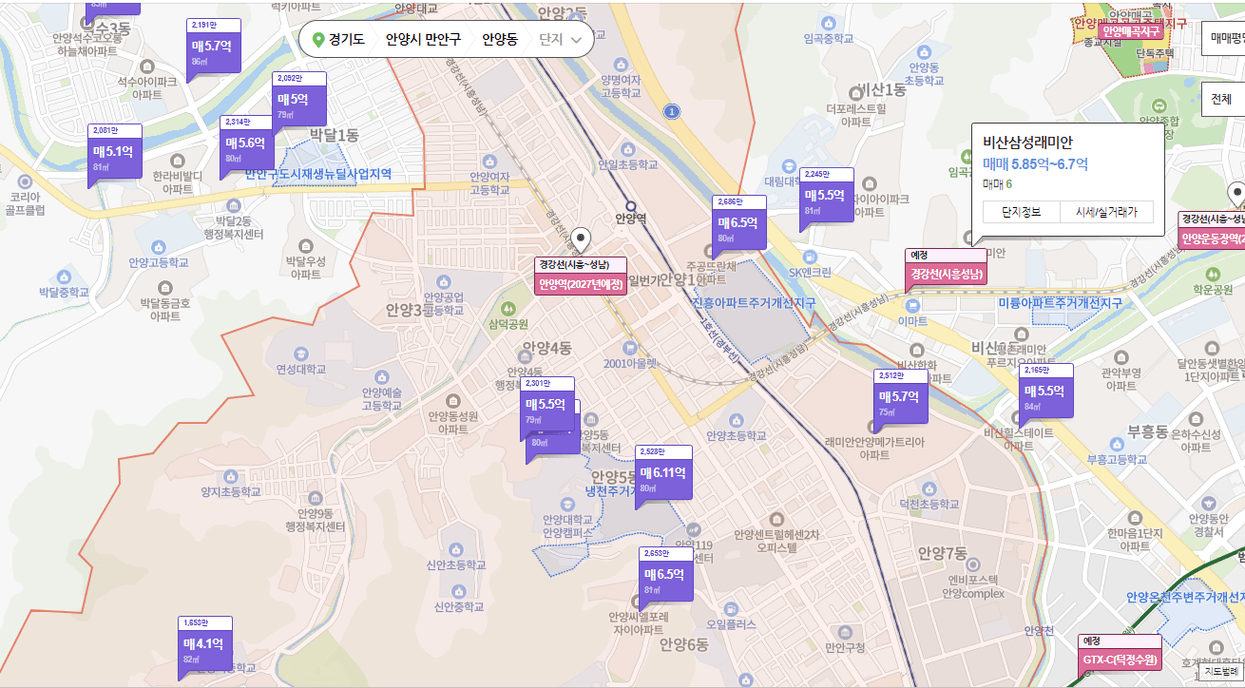Click the 매매 5.85억~6.7억 price range
Viewport: 1245px width, 688px height.
(1035, 164)
